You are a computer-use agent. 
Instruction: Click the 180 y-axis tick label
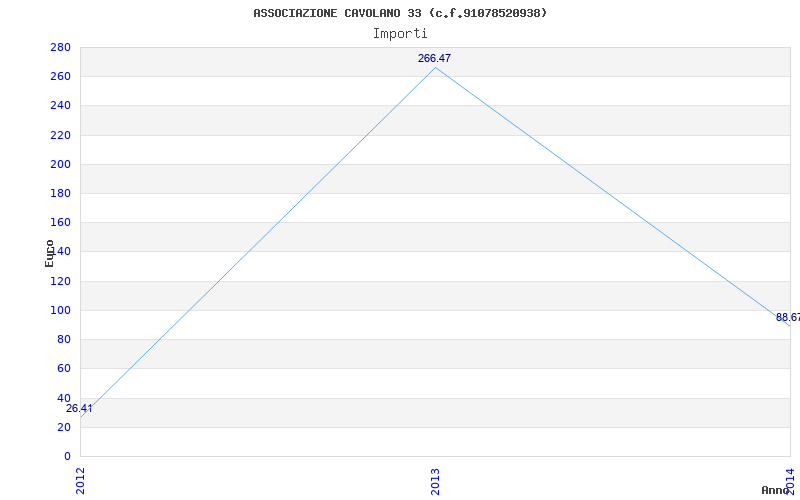coord(60,193)
